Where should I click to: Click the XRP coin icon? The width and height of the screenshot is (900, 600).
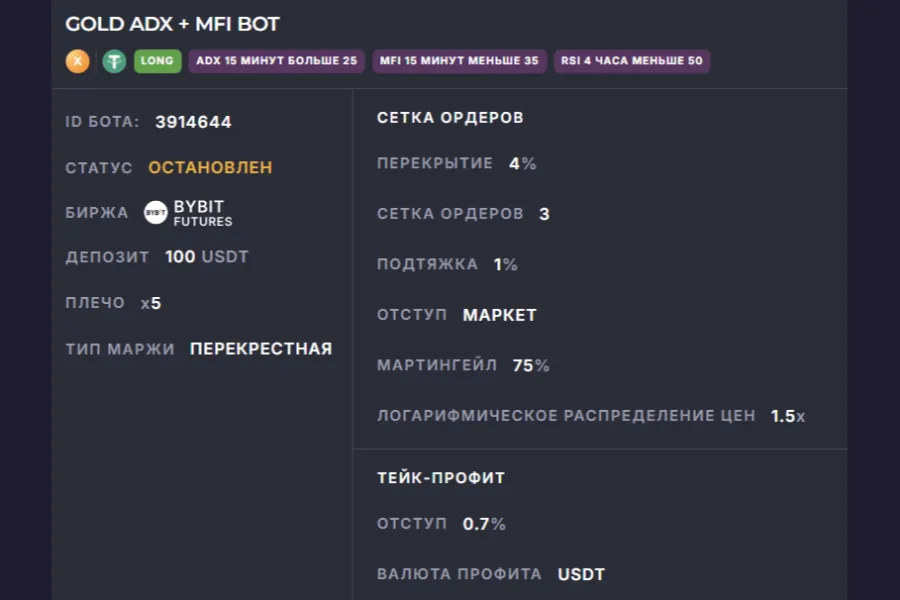pyautogui.click(x=77, y=61)
